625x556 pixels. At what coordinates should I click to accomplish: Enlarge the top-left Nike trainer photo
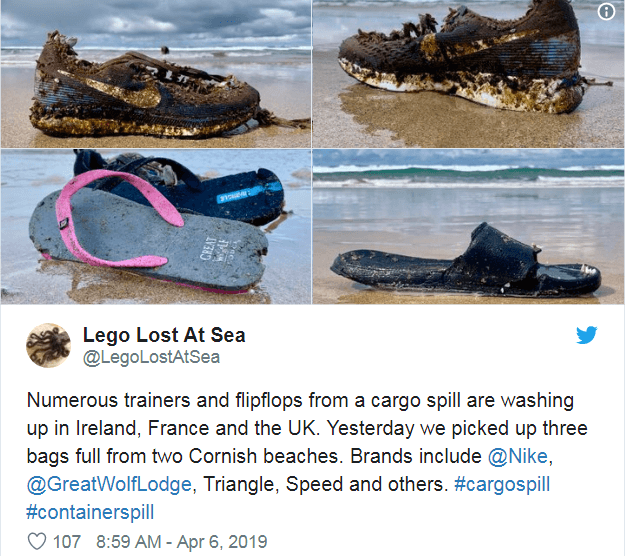click(x=155, y=75)
